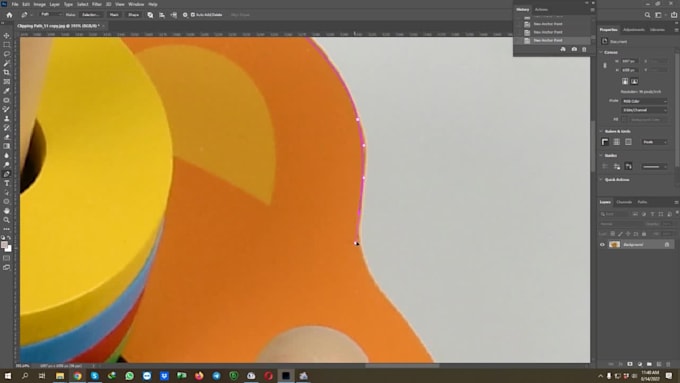Click the Mask button in options bar
The image size is (680, 383).
pyautogui.click(x=114, y=15)
